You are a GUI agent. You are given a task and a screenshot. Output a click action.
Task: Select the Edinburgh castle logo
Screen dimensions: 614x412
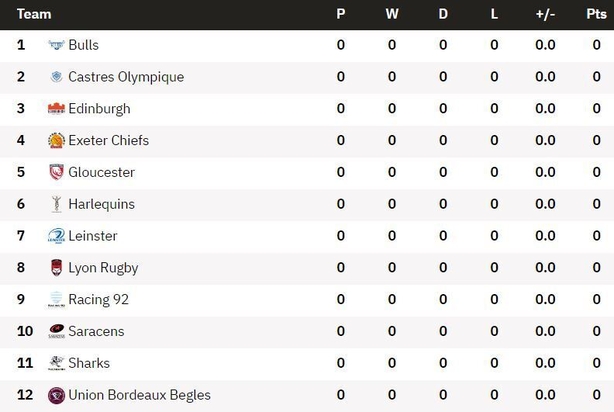click(56, 108)
